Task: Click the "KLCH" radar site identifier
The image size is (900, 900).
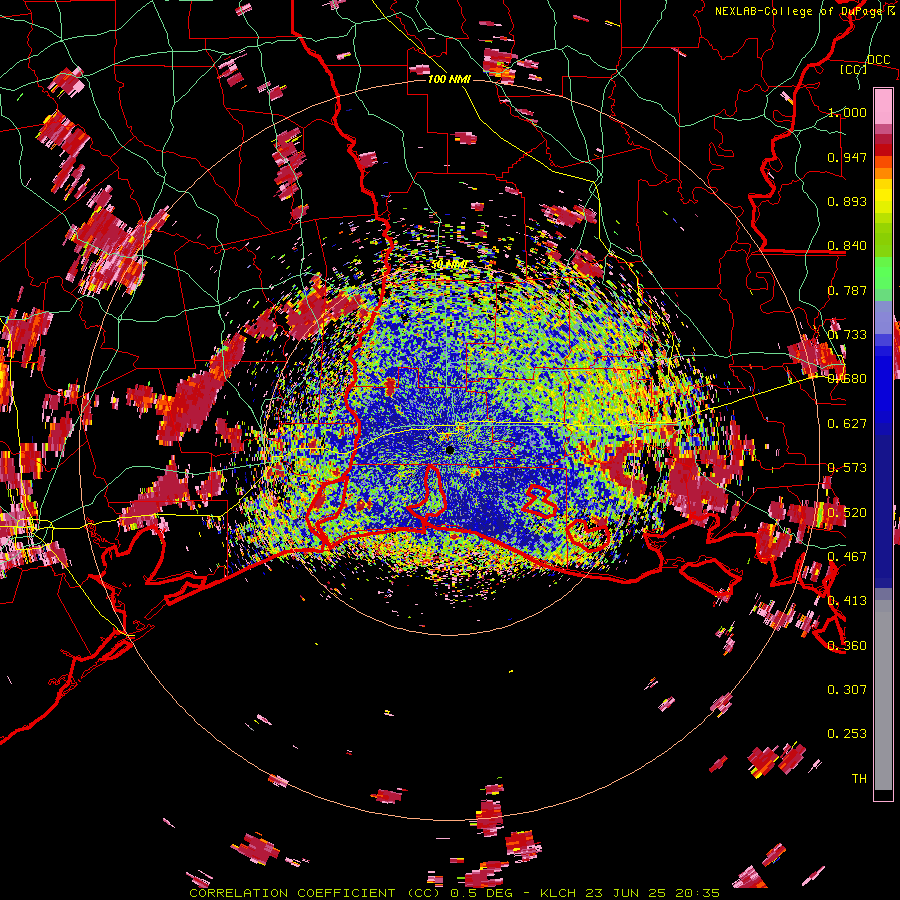Action: point(558,893)
